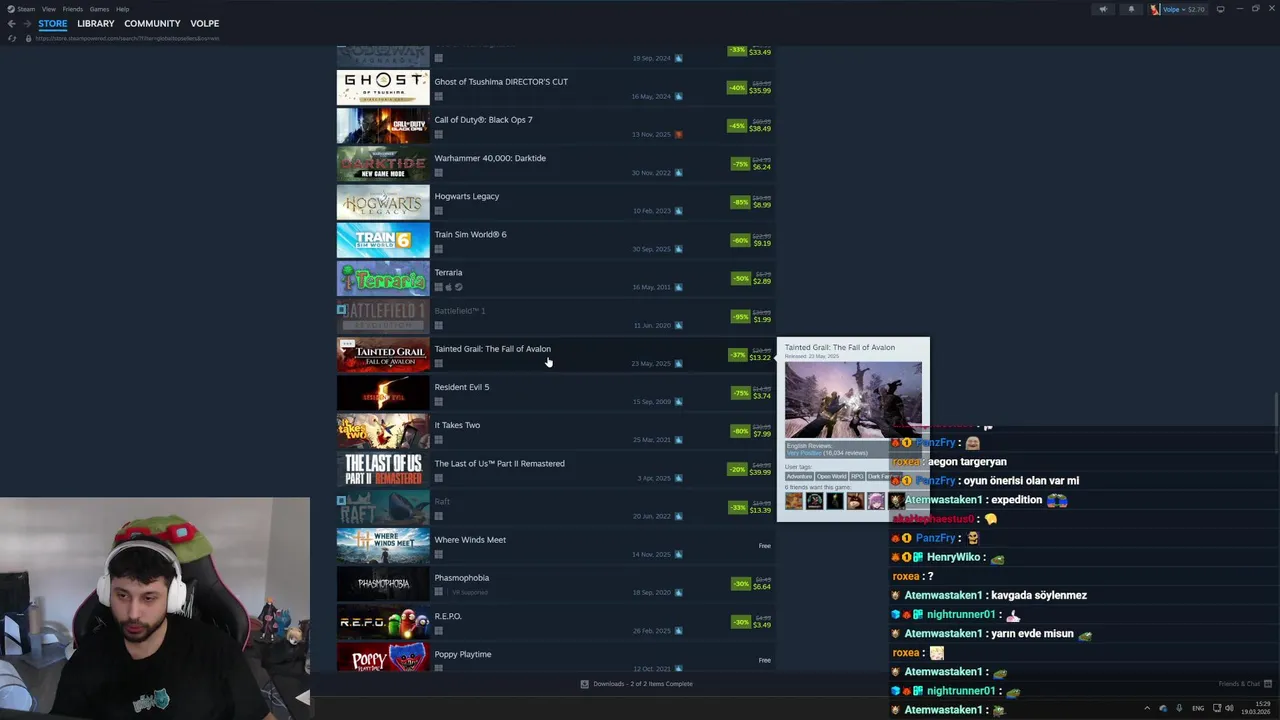Click the 'Free' price on Where Winds Meet

click(x=764, y=546)
